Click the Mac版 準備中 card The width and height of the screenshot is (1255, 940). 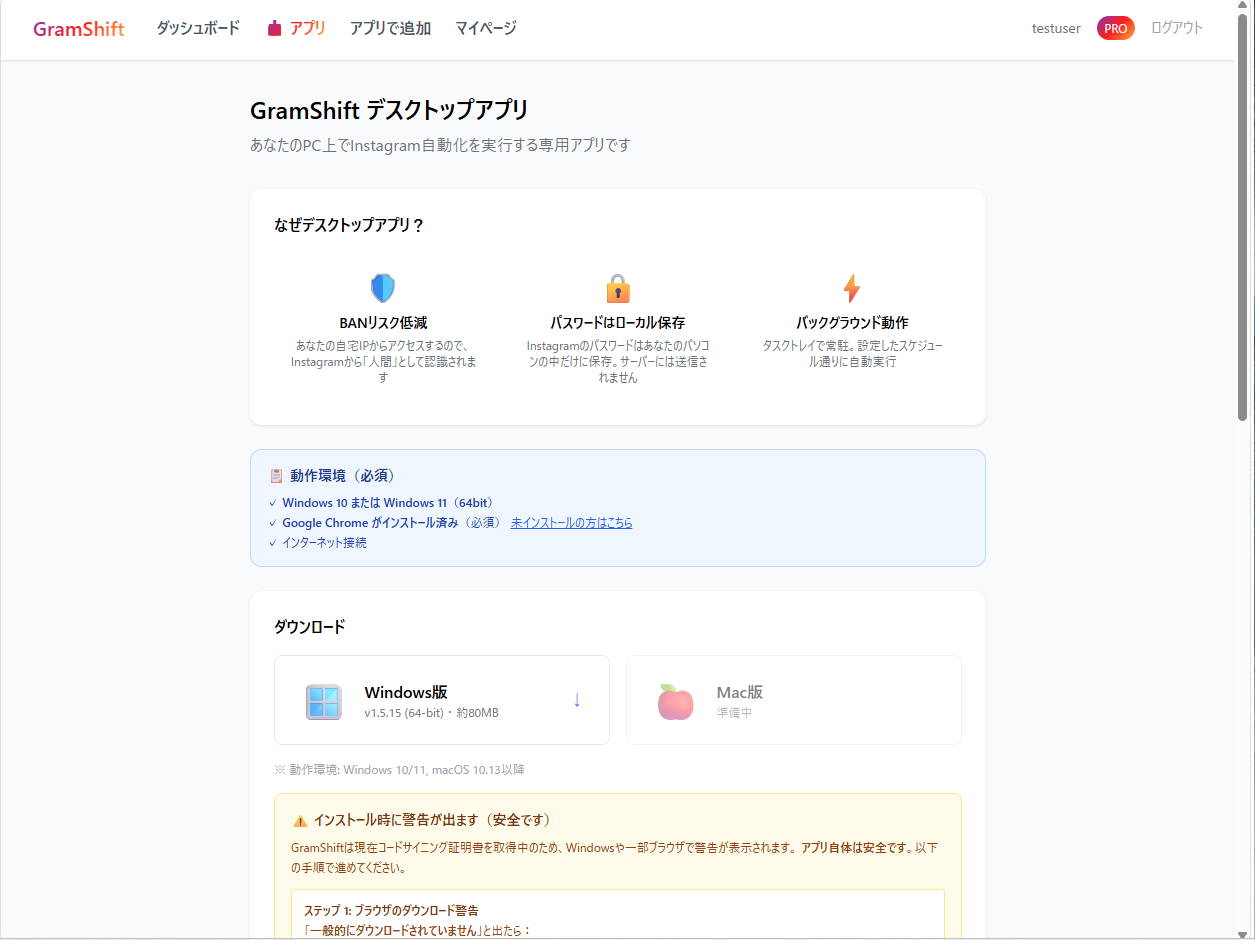(794, 700)
